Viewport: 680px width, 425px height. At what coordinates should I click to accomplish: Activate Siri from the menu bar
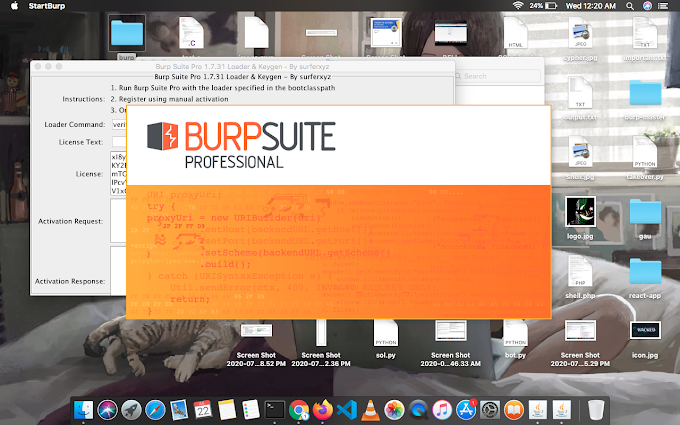(647, 6)
